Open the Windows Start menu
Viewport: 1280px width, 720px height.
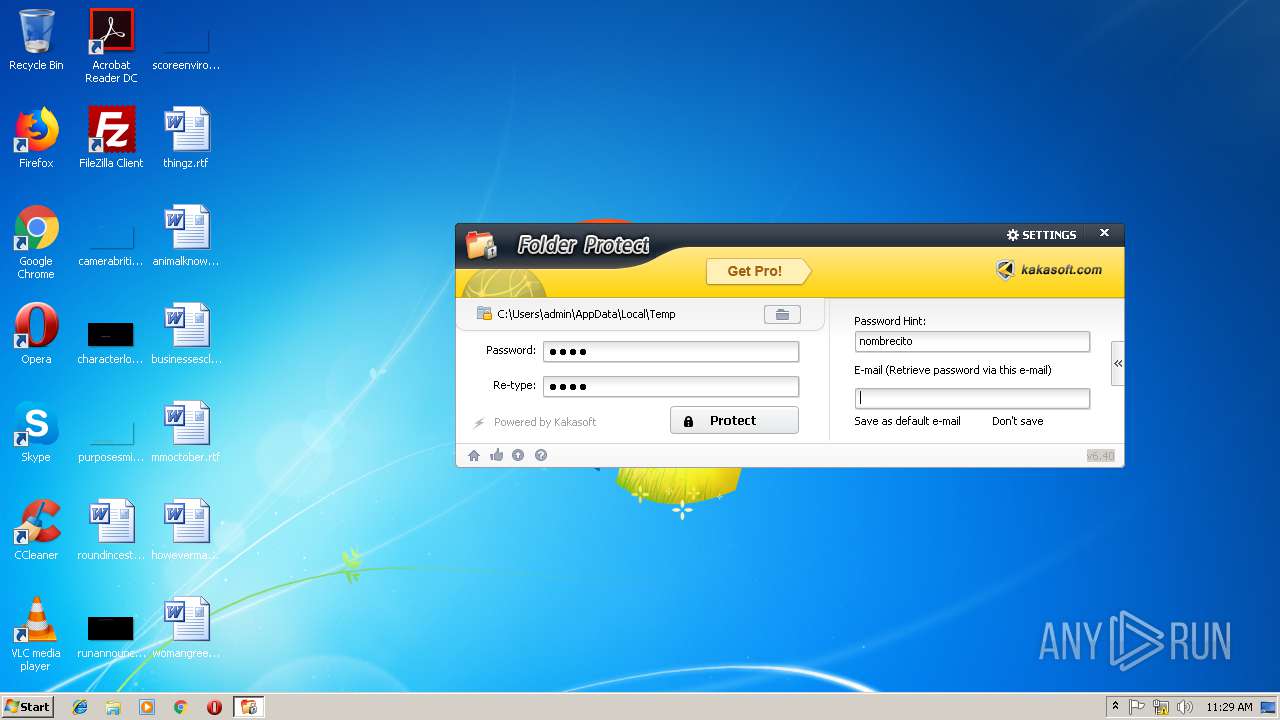(x=27, y=707)
